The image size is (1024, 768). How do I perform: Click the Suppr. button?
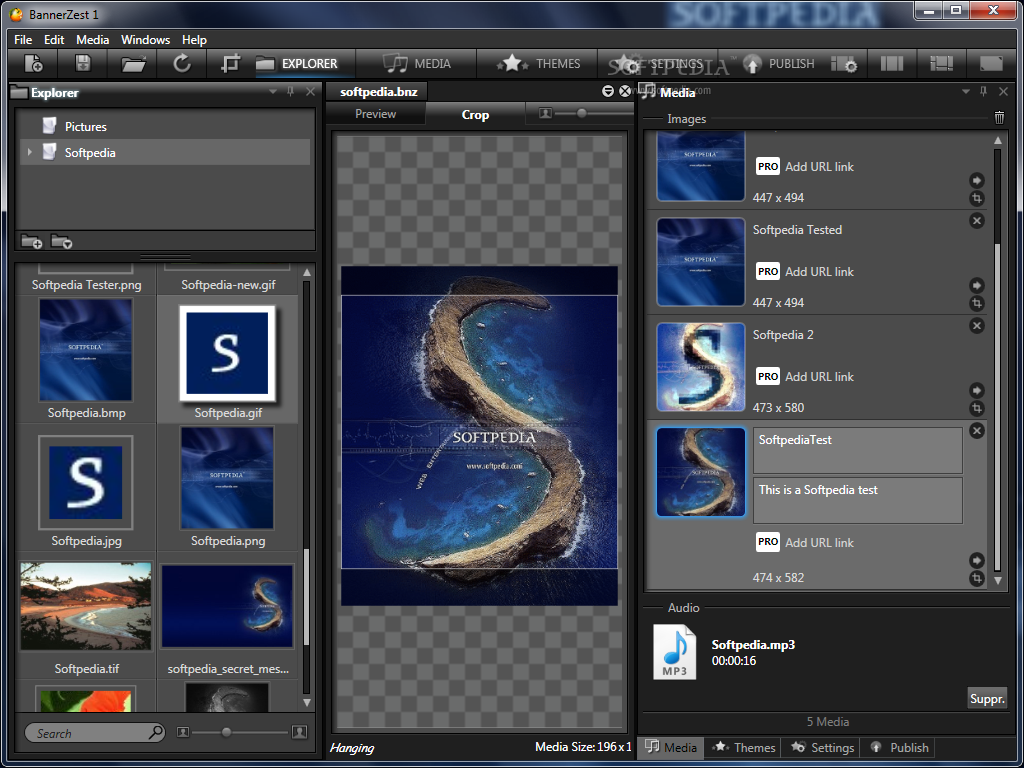click(987, 698)
